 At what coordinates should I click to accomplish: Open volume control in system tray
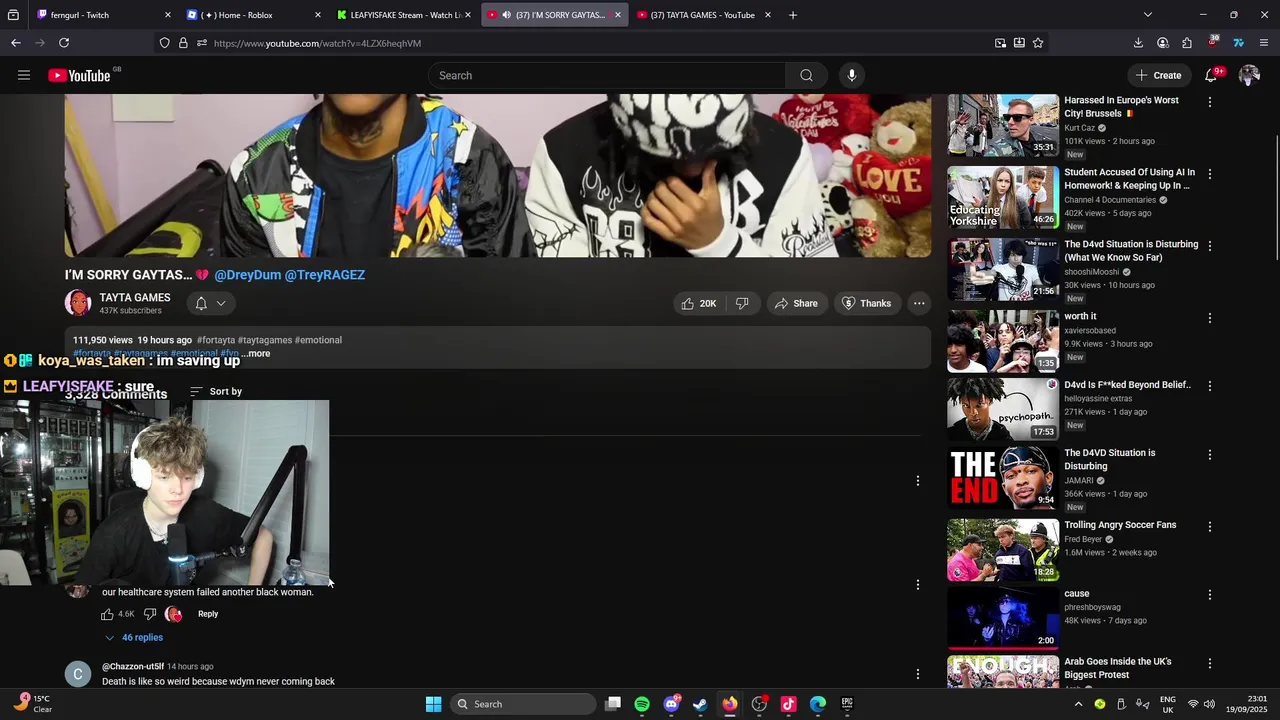point(1208,704)
